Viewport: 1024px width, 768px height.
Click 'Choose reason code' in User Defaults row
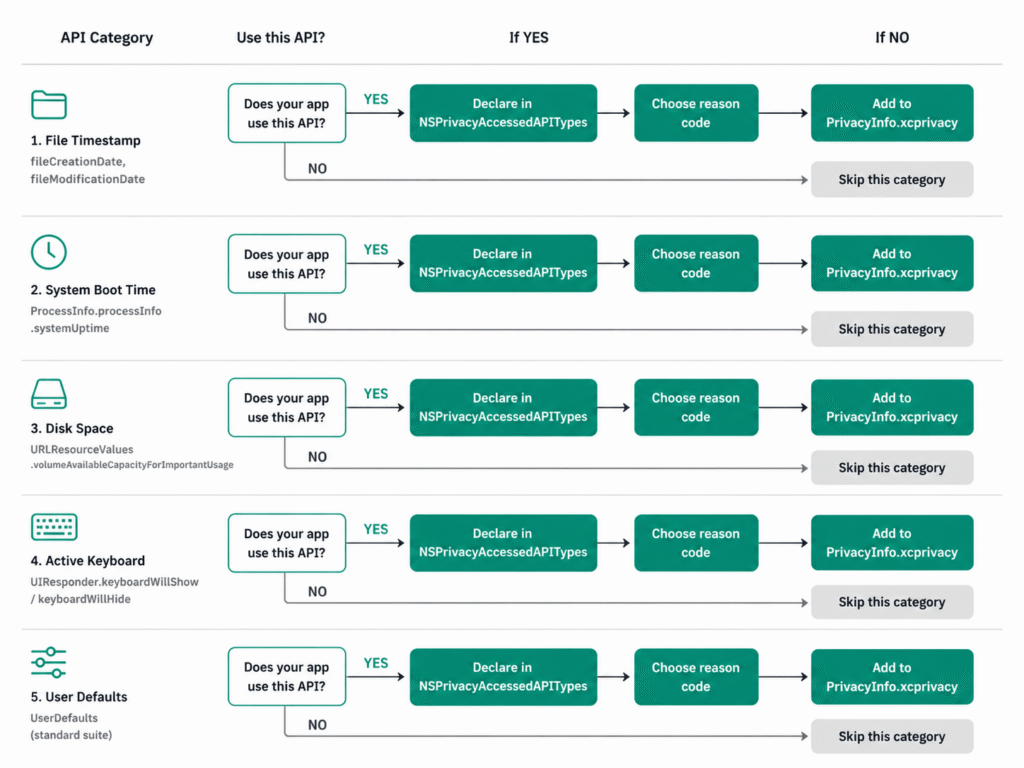[x=696, y=677]
